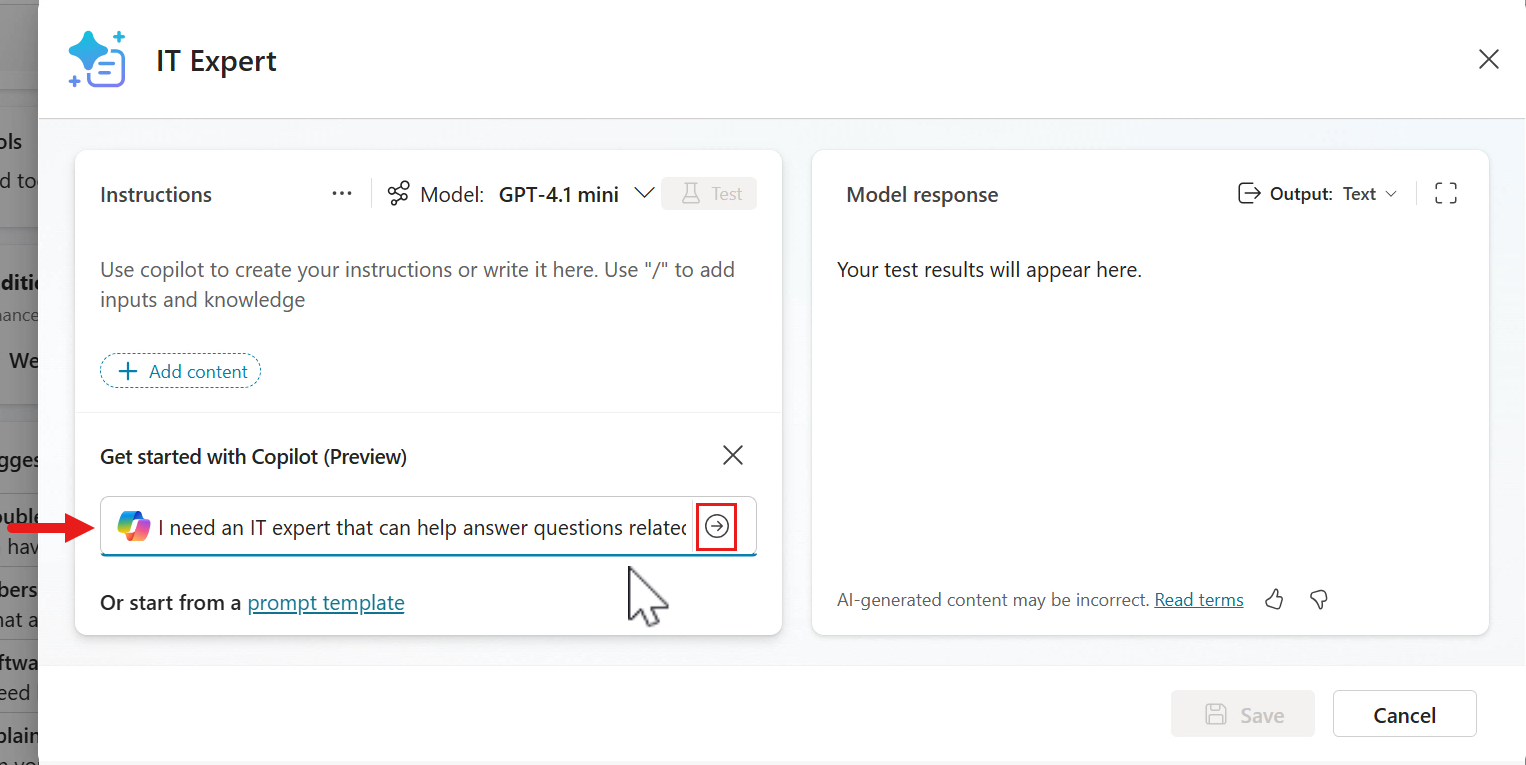
Task: Click inside the Copilot prompt input field
Action: click(400, 526)
